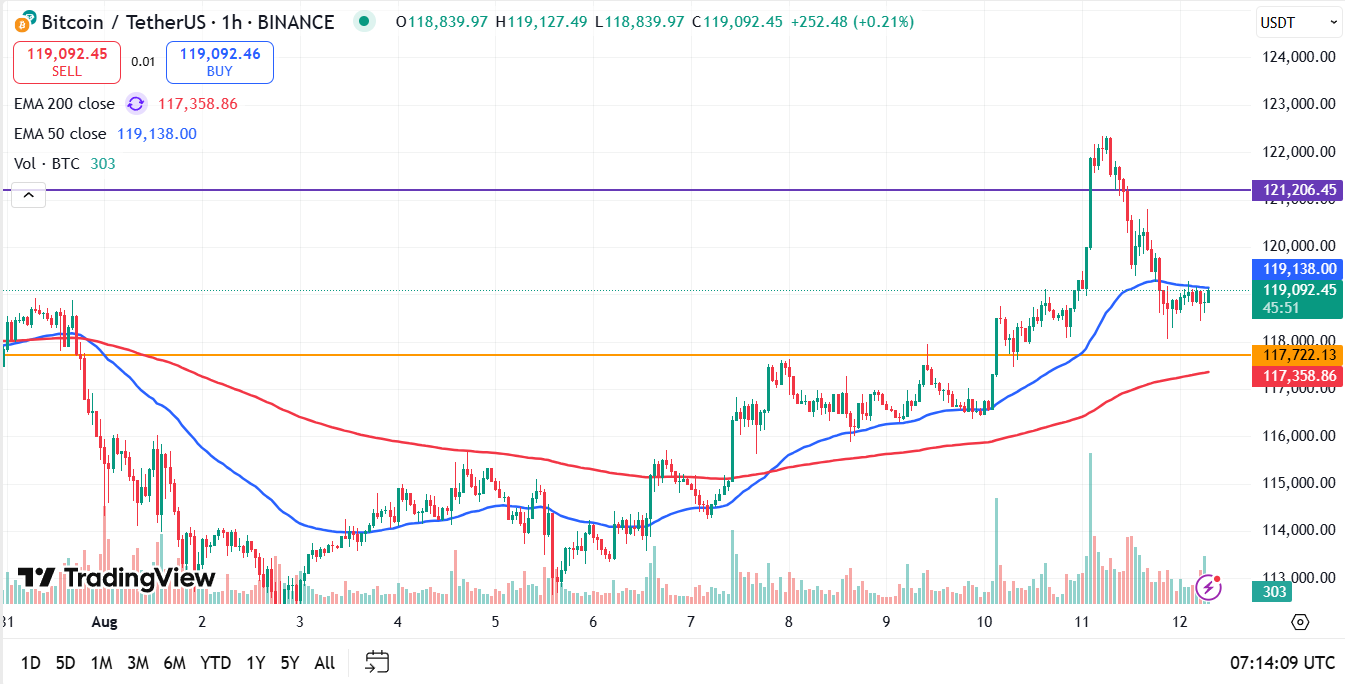Click the +252.48 (+0.21%) change value
The width and height of the screenshot is (1345, 684).
click(852, 22)
